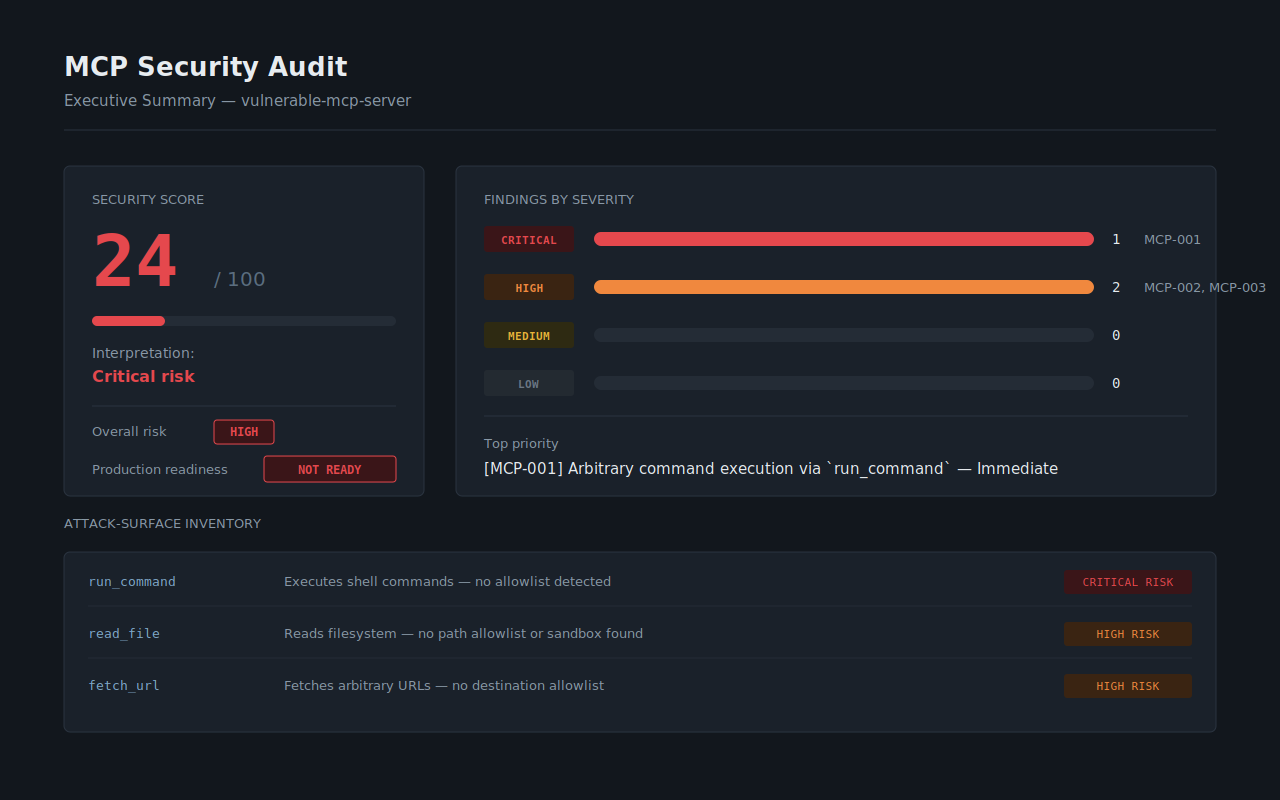Click the red critical findings bar

[x=844, y=239]
